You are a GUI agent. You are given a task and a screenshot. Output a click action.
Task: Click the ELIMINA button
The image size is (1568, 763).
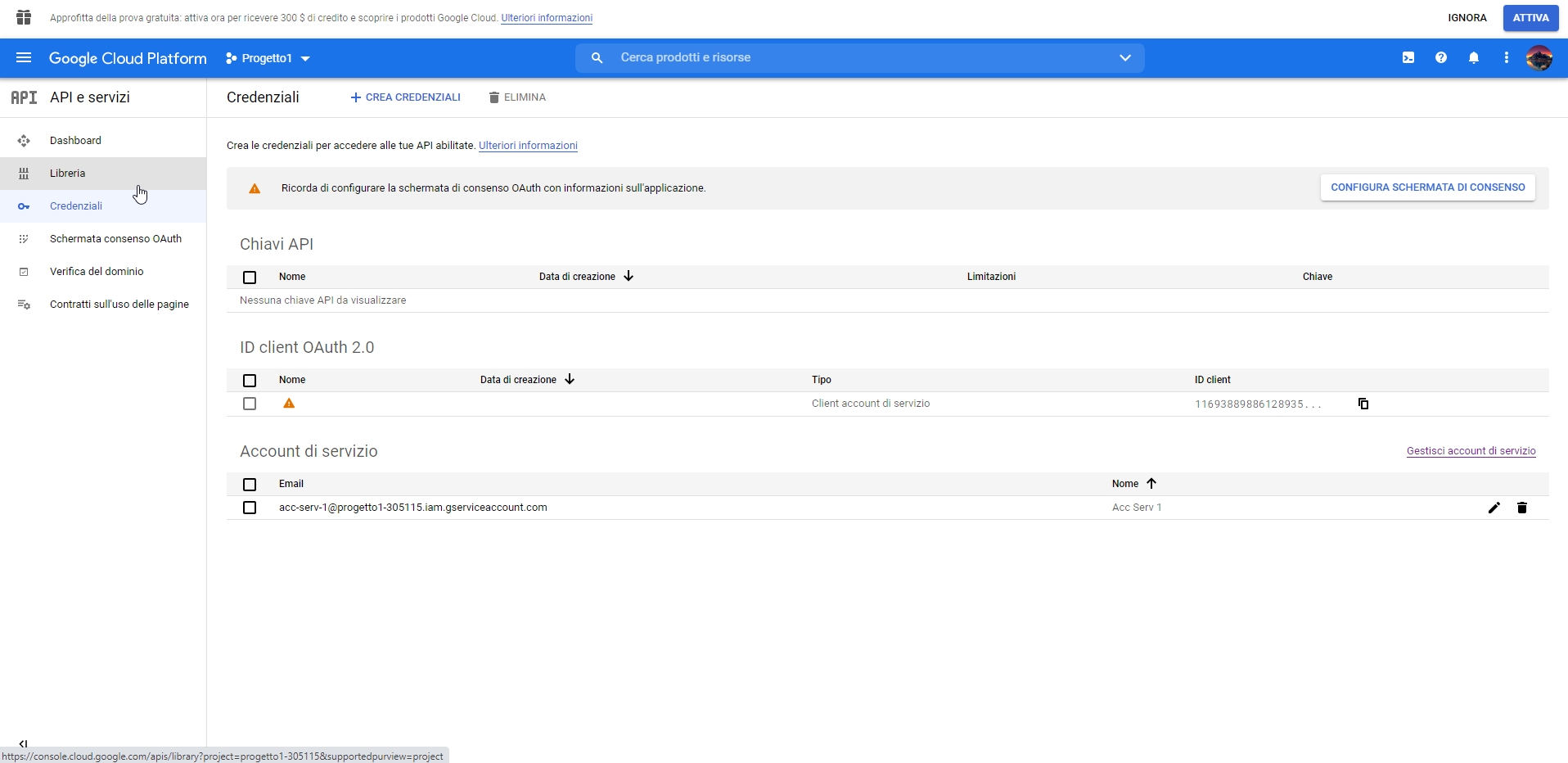tap(517, 97)
